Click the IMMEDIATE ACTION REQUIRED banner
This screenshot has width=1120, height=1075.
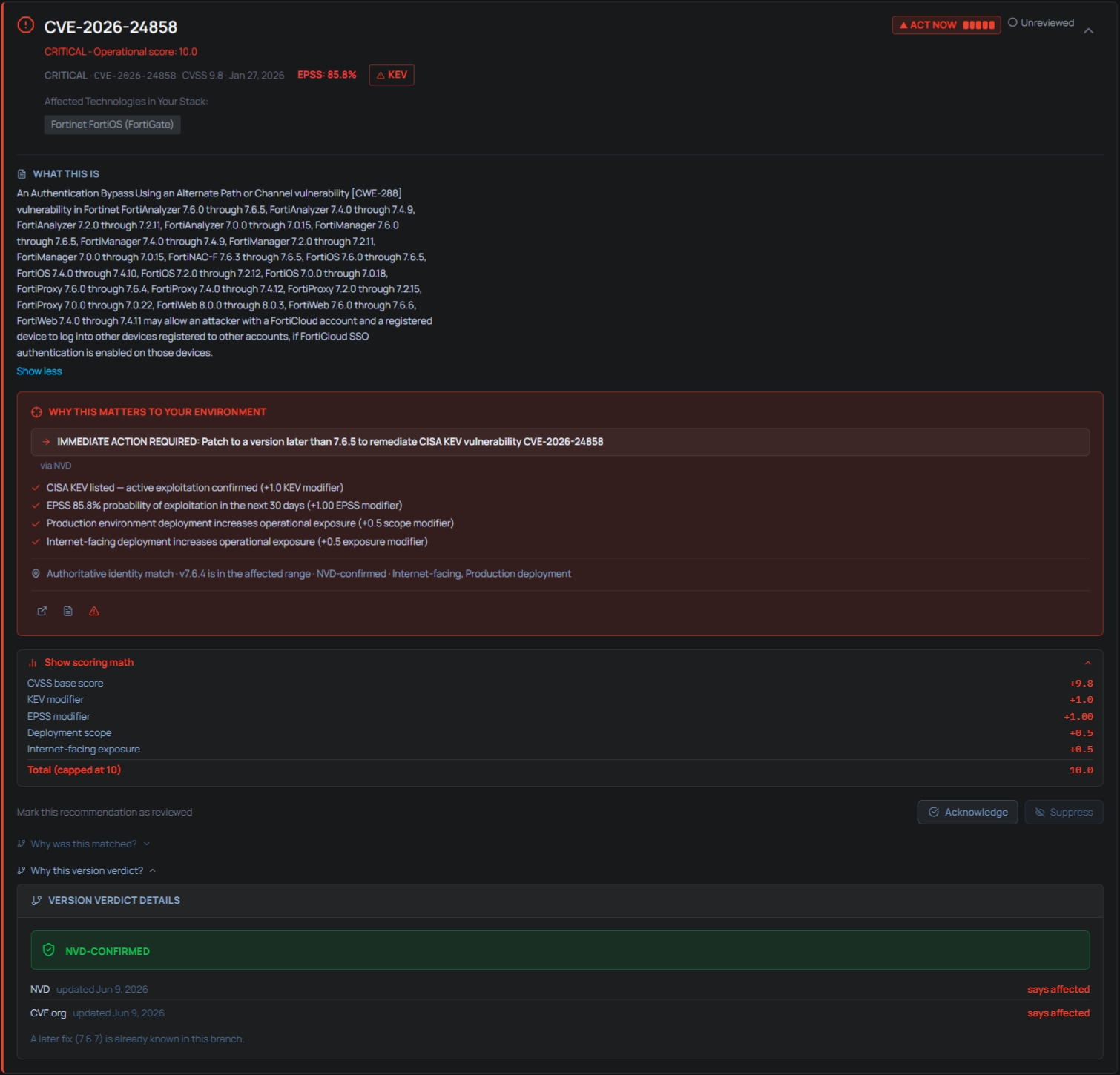click(560, 442)
